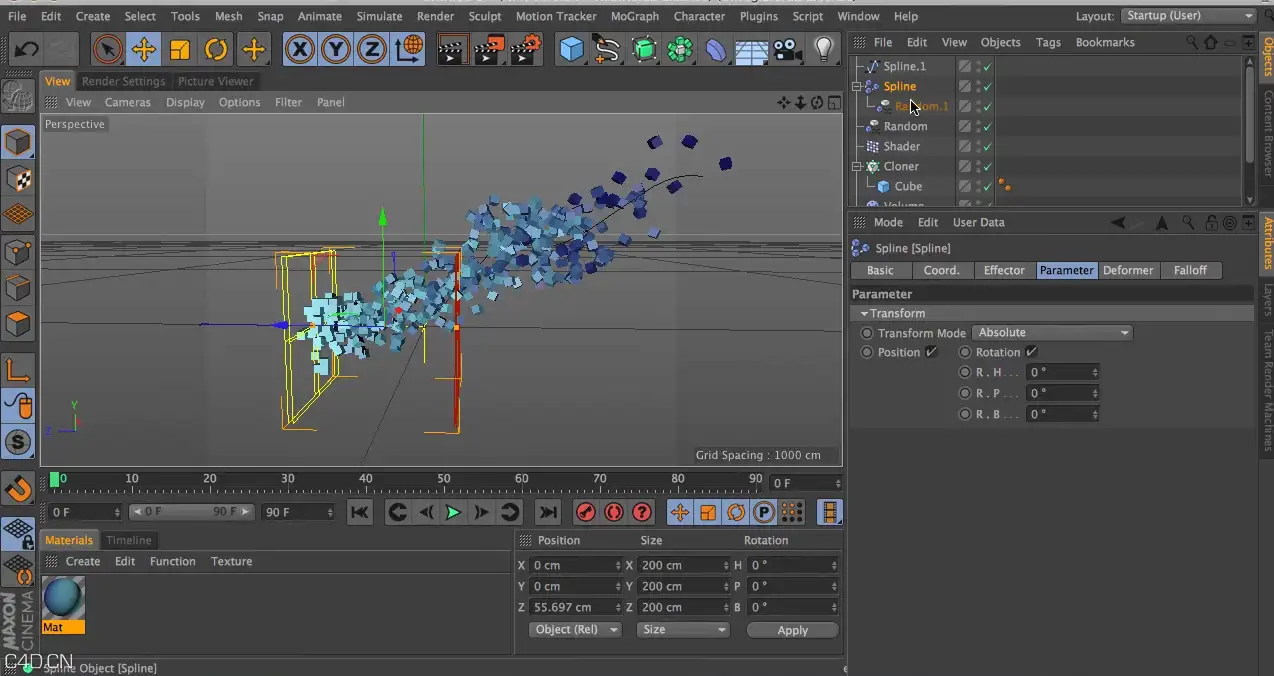Toggle the Position checkbox in Transform
Image resolution: width=1274 pixels, height=676 pixels.
pyautogui.click(x=931, y=352)
